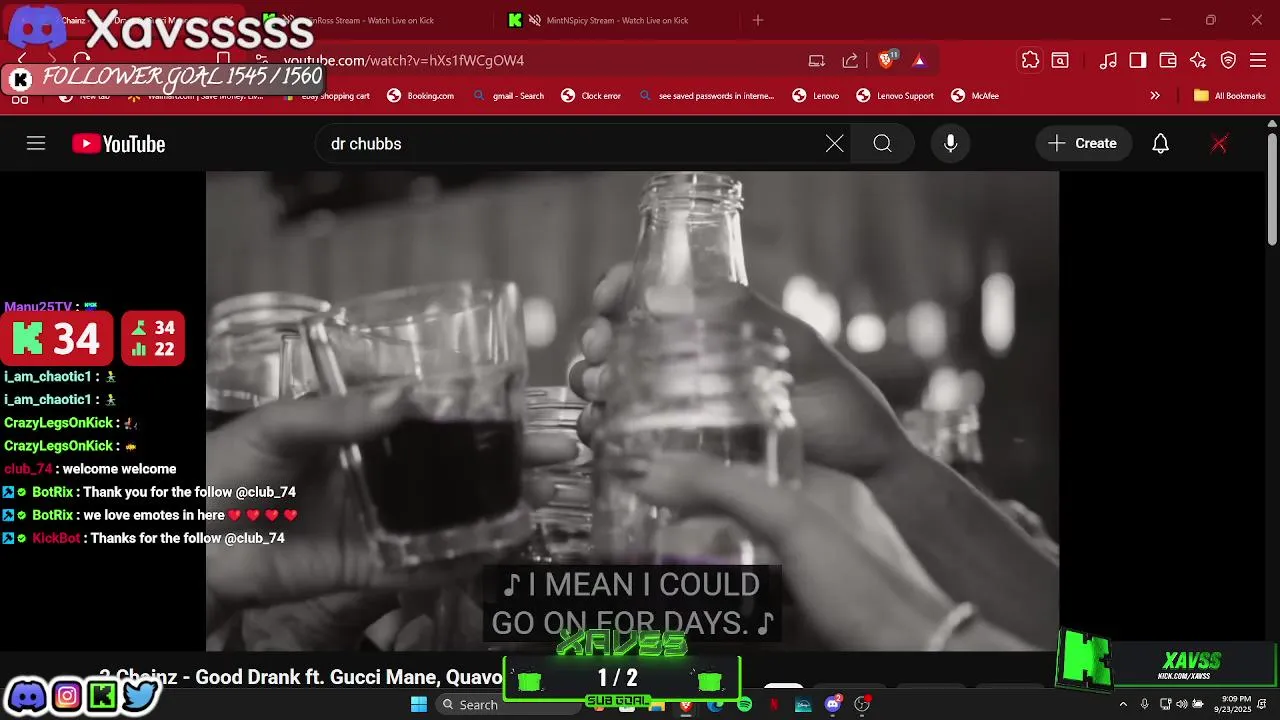Open the Lenovo bookmark
The width and height of the screenshot is (1280, 720).
[x=816, y=96]
